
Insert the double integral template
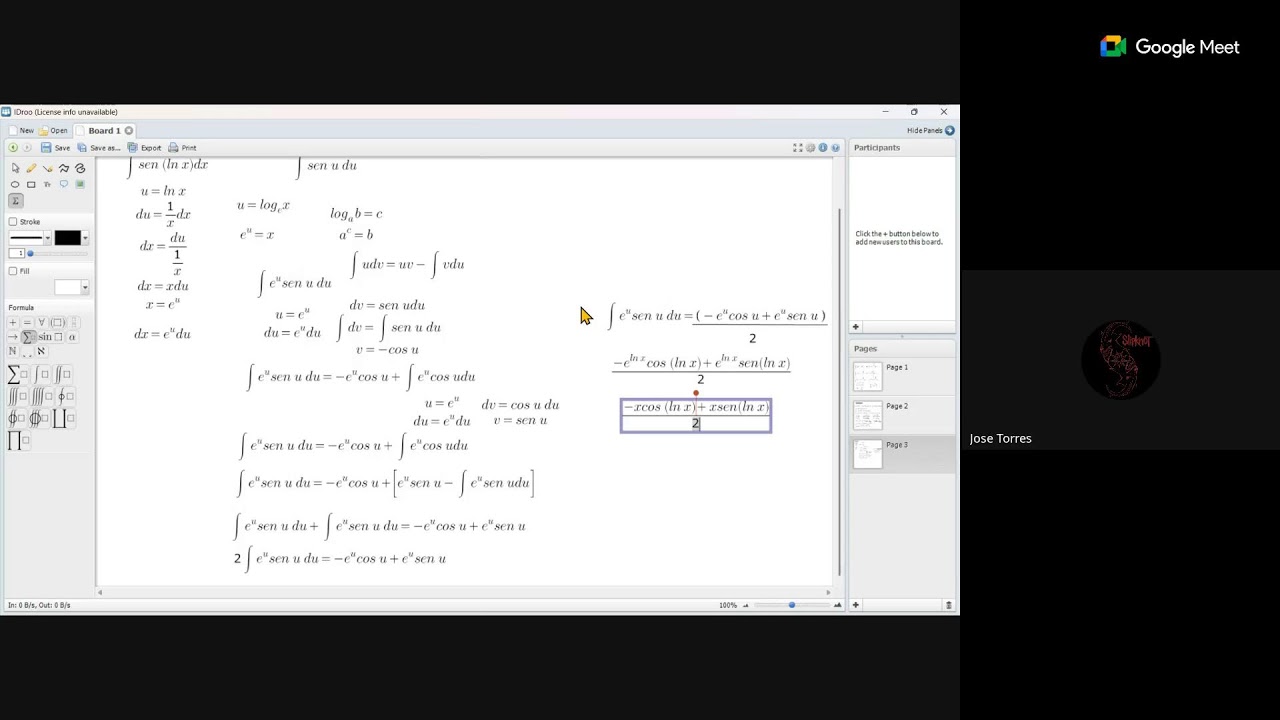(64, 374)
